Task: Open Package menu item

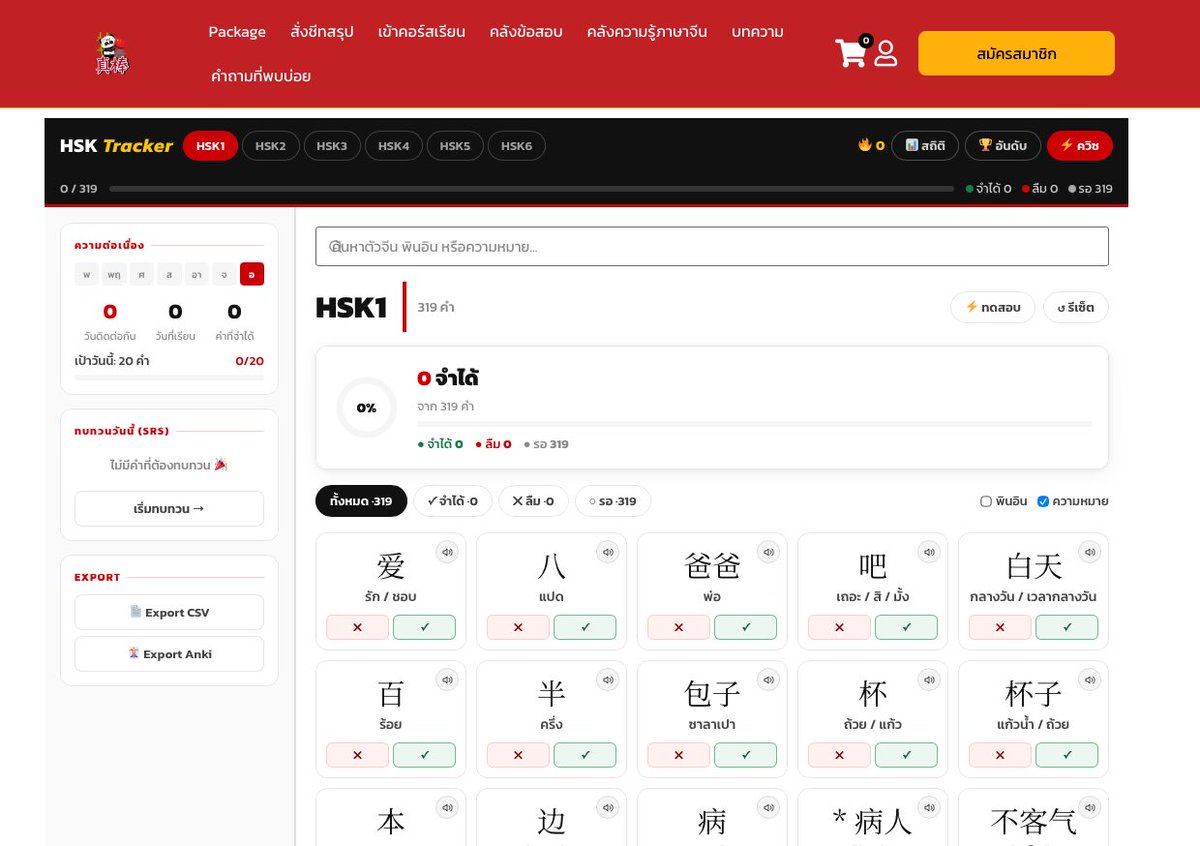Action: 237,32
